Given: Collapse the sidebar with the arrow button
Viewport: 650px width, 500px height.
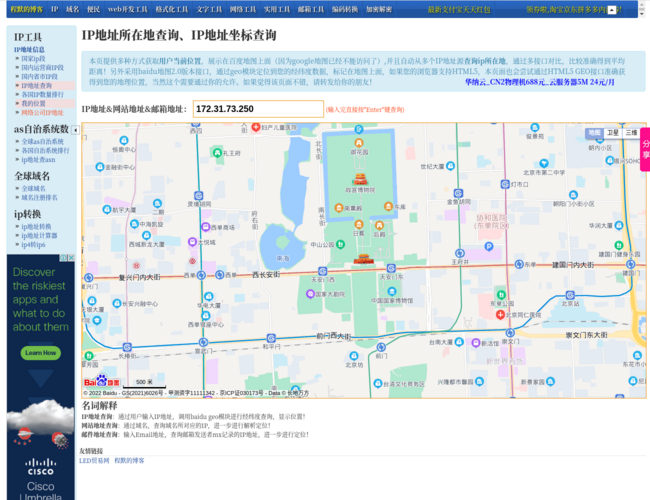Looking at the screenshot, I should point(76,130).
